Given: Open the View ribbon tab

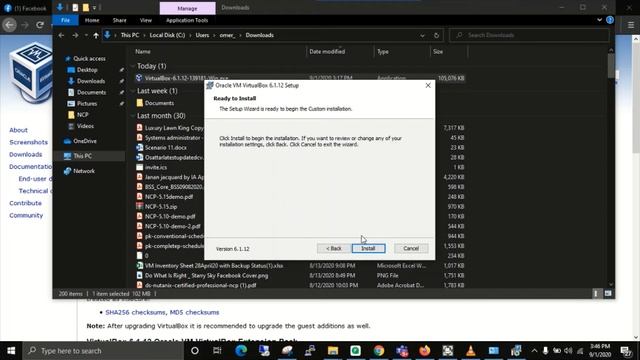Looking at the screenshot, I should click(x=146, y=20).
